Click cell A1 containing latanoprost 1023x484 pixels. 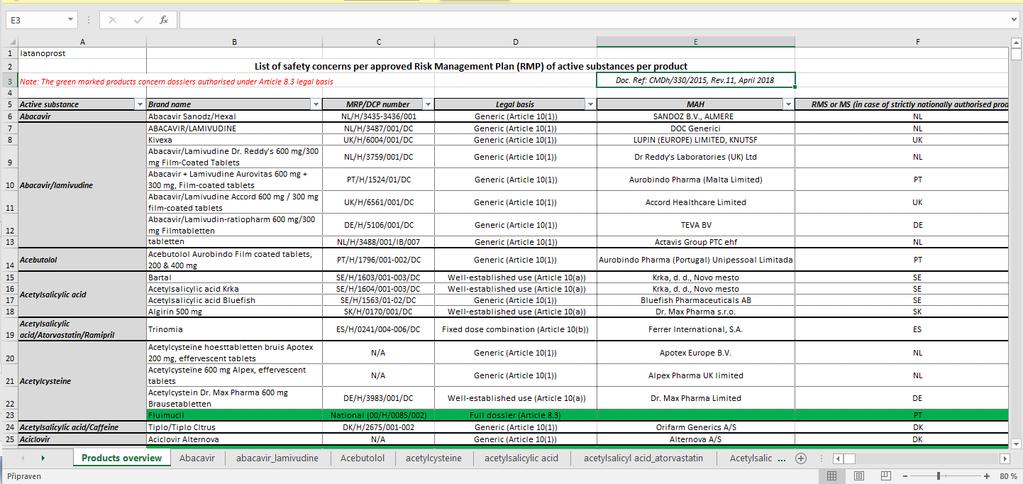point(82,53)
